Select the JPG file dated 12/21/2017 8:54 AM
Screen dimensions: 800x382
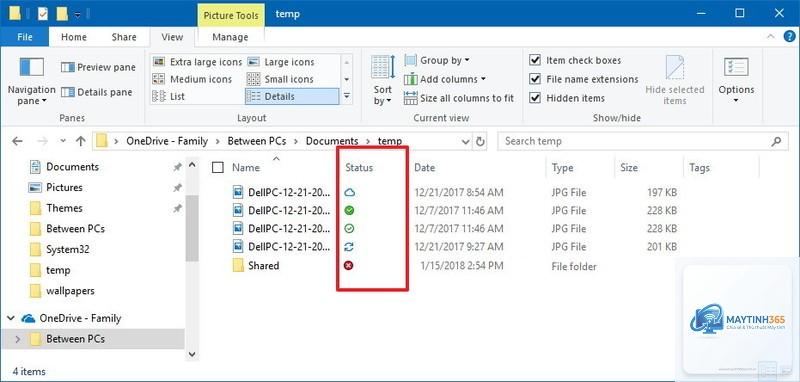pos(282,192)
